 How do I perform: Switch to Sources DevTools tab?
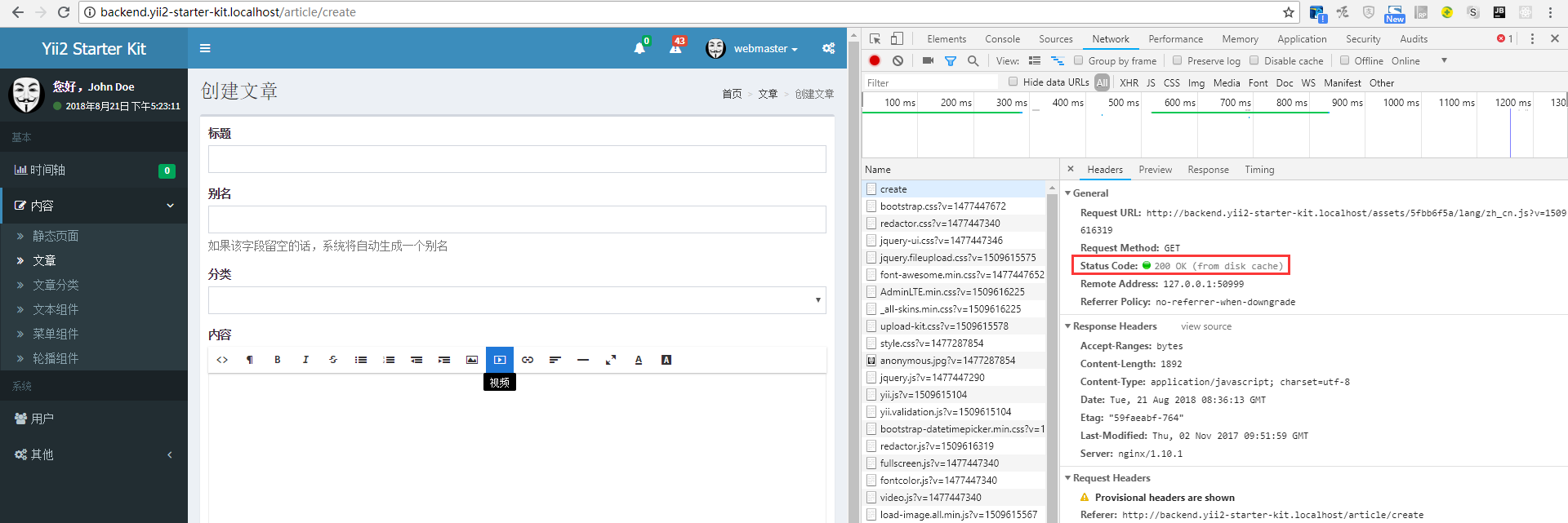[x=1056, y=38]
